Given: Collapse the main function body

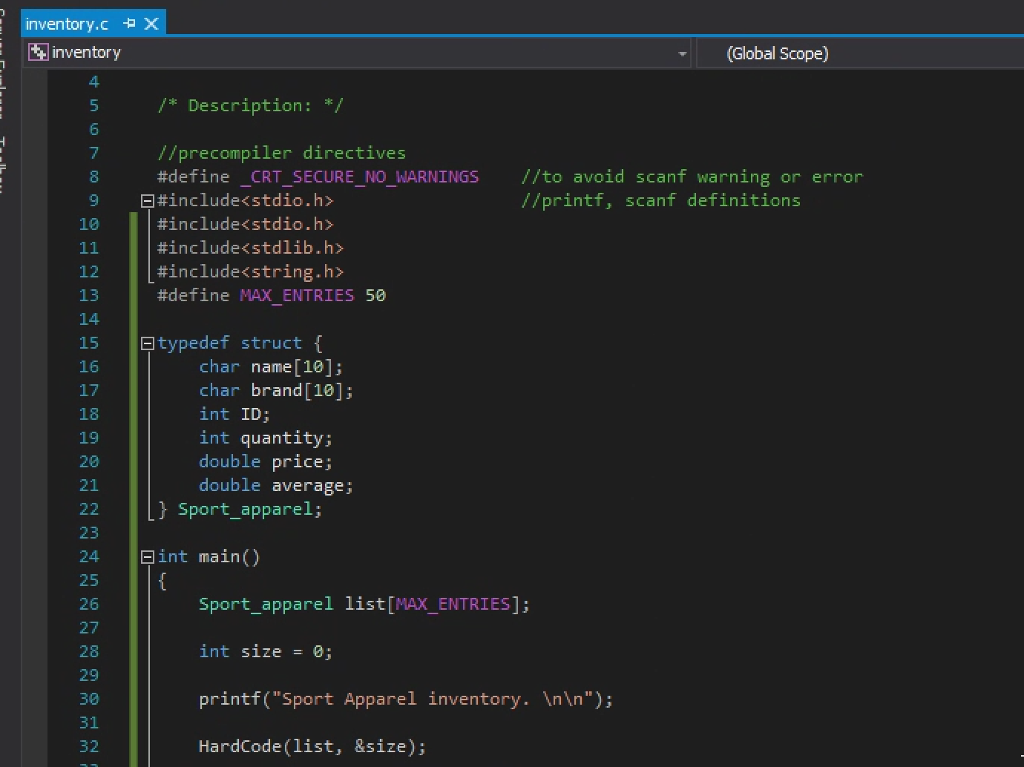Looking at the screenshot, I should [x=146, y=556].
